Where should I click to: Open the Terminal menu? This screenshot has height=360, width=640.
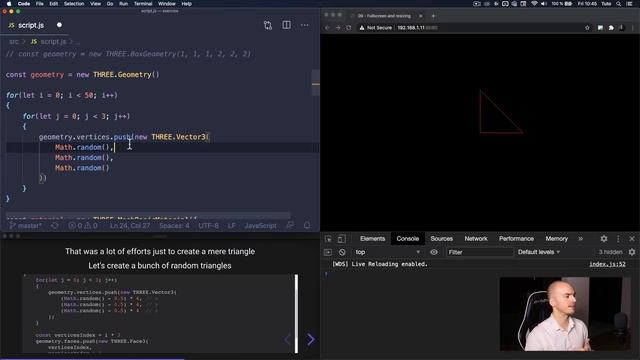pos(143,4)
